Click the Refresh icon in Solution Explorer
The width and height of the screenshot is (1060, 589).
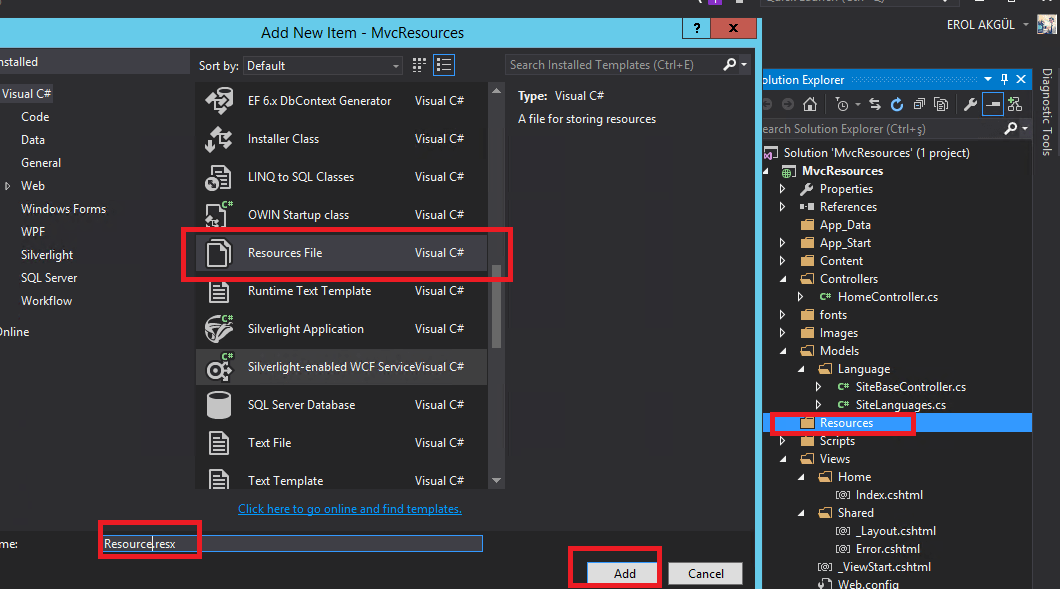point(897,104)
